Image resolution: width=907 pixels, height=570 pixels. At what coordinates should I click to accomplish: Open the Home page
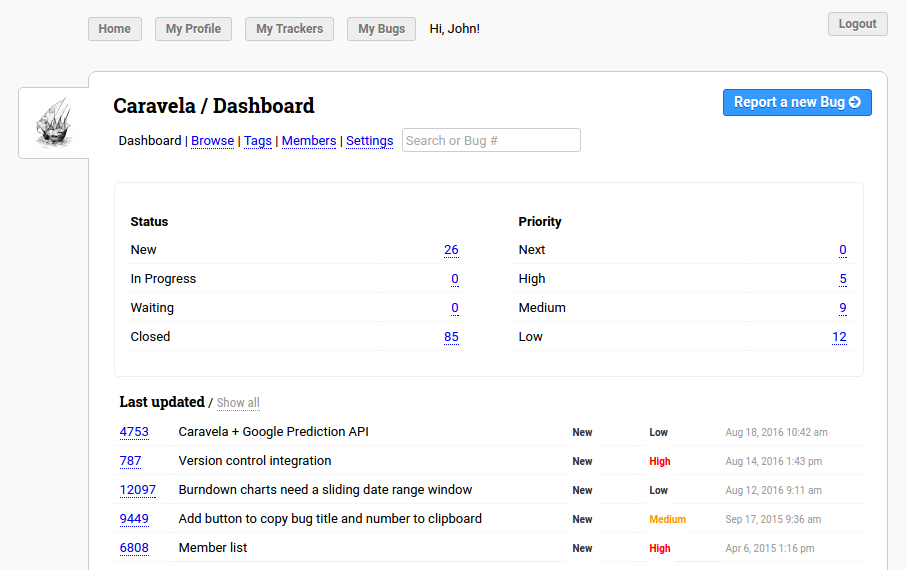[x=115, y=29]
